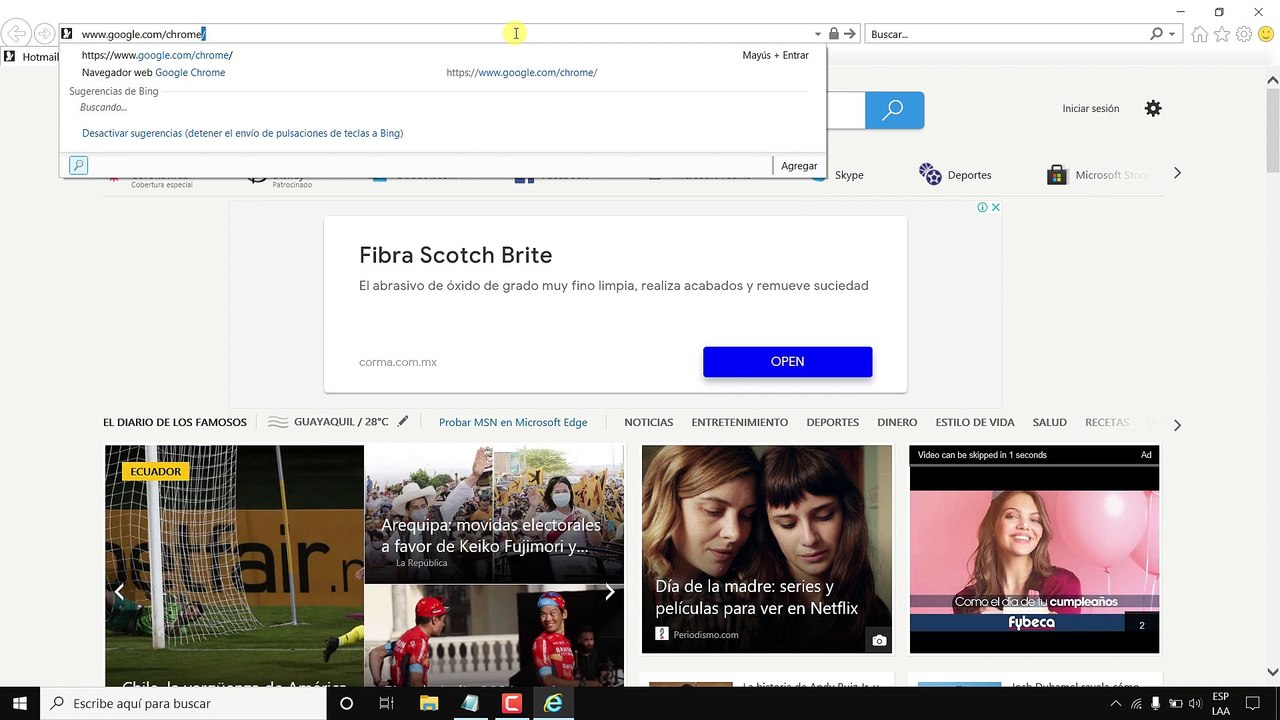Click the go arrow next to address bar

tap(850, 34)
